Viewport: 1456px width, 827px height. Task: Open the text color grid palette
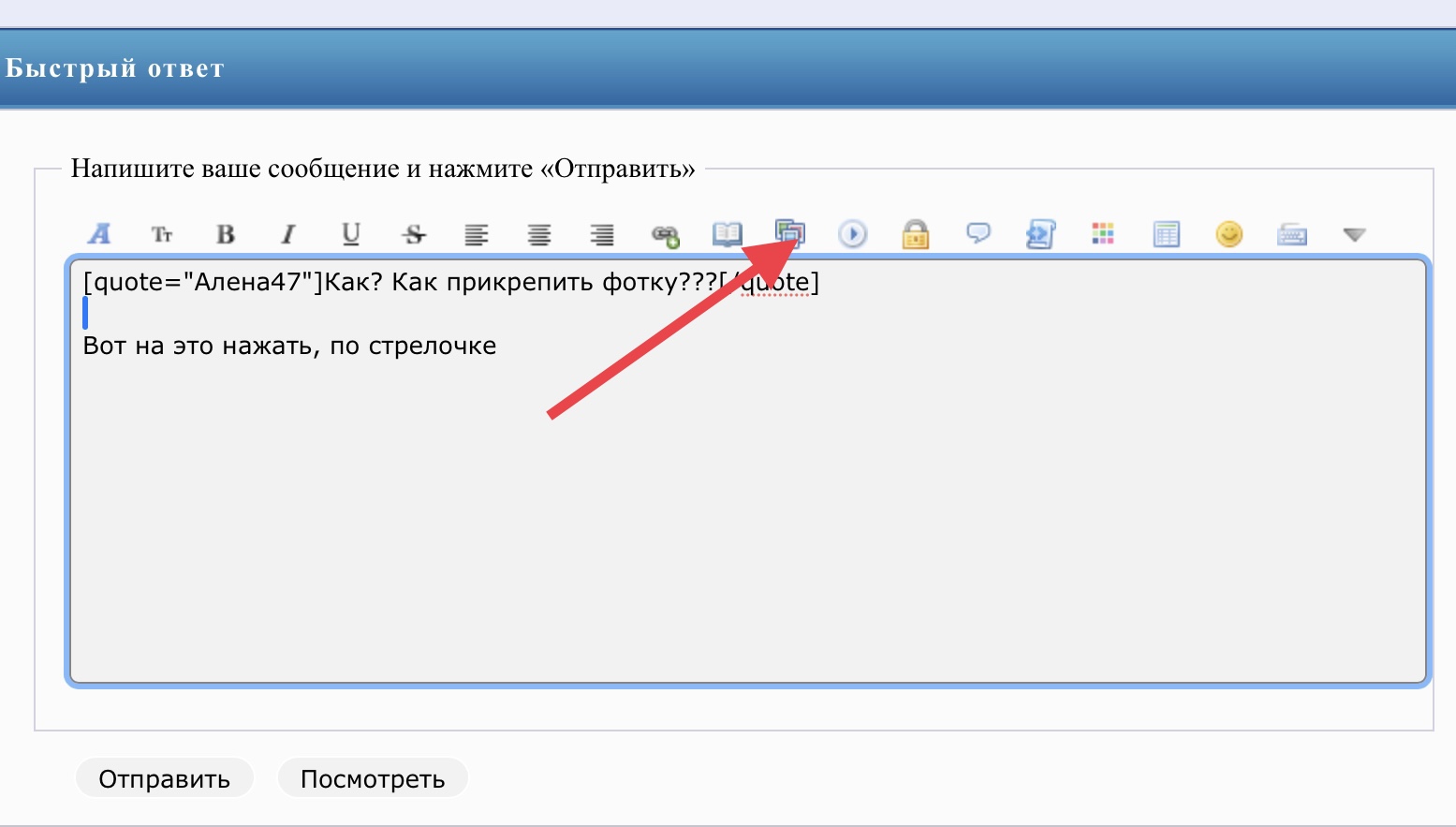(x=1103, y=234)
